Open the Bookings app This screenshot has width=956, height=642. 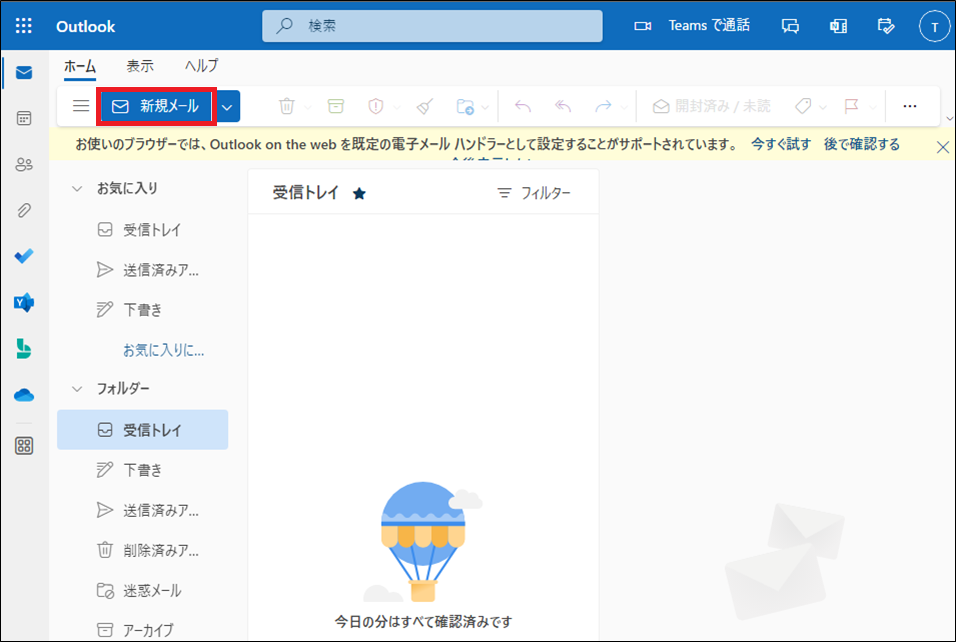click(24, 349)
